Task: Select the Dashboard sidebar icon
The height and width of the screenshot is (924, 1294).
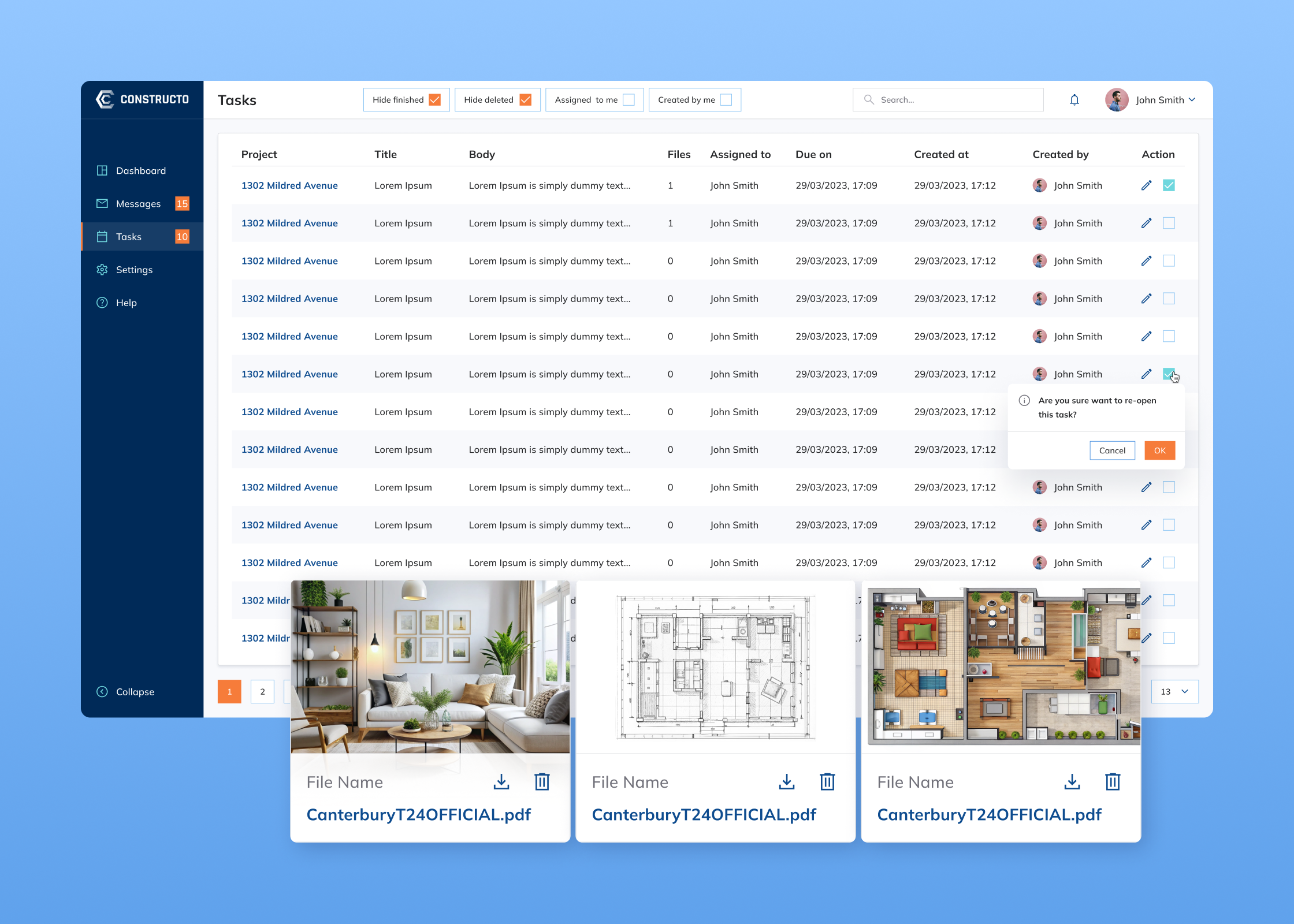Action: point(102,170)
